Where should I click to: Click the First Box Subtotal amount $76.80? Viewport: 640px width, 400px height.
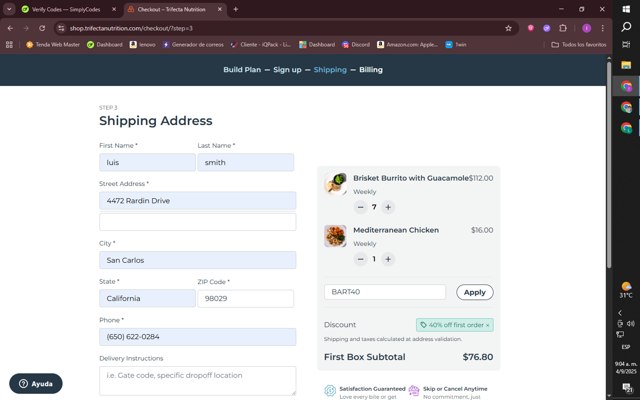pyautogui.click(x=478, y=357)
